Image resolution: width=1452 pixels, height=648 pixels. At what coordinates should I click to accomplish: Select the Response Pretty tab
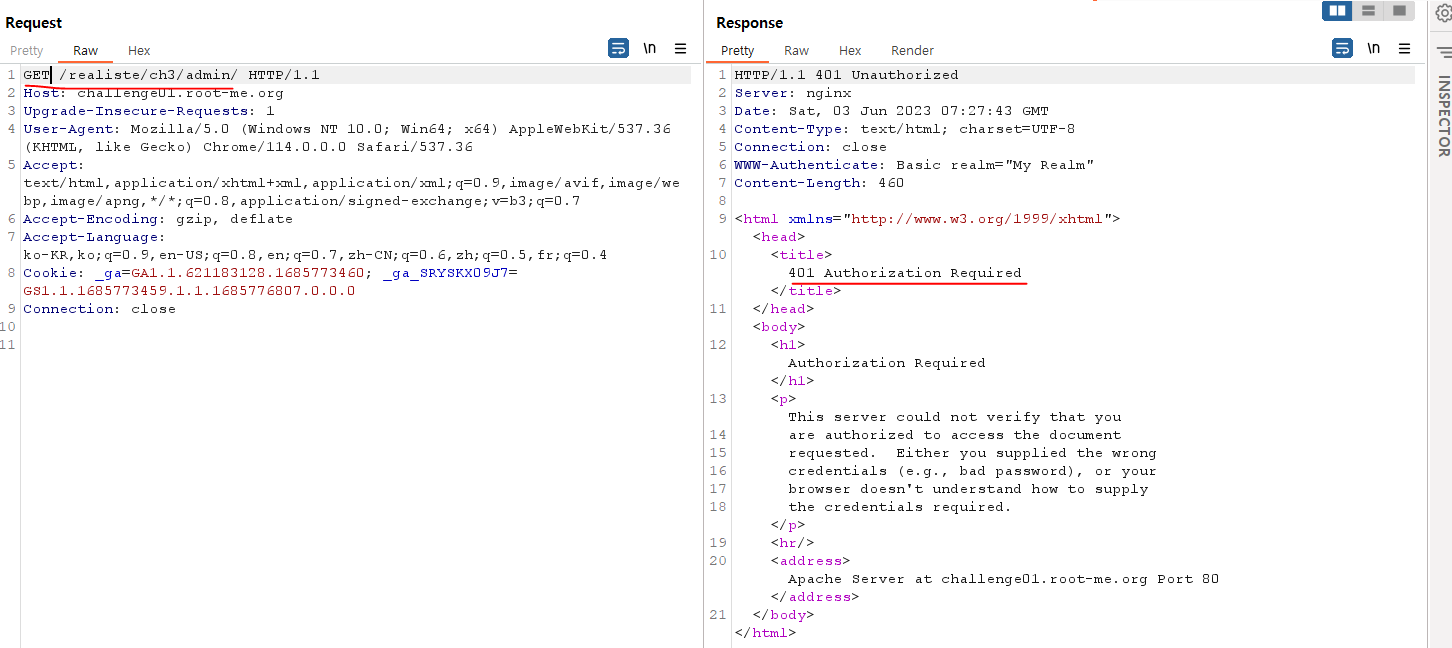(737, 50)
